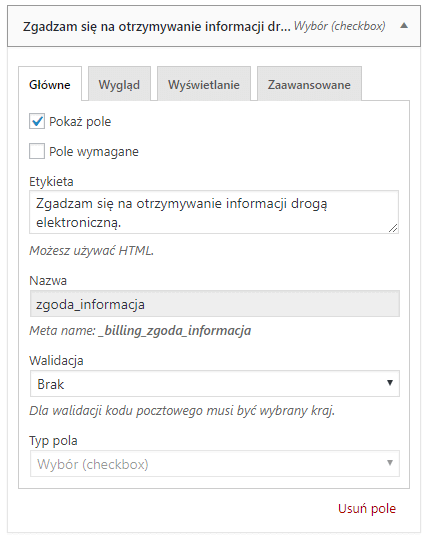426x539 pixels.
Task: Click the Nazwa field zgoda_informacja
Action: [x=215, y=304]
